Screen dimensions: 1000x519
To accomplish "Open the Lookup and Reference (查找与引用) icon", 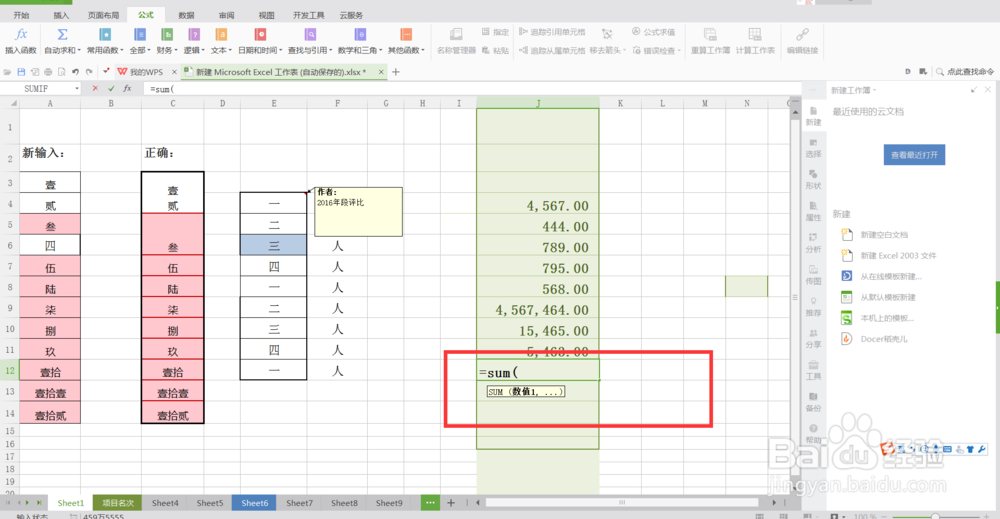I will coord(310,34).
